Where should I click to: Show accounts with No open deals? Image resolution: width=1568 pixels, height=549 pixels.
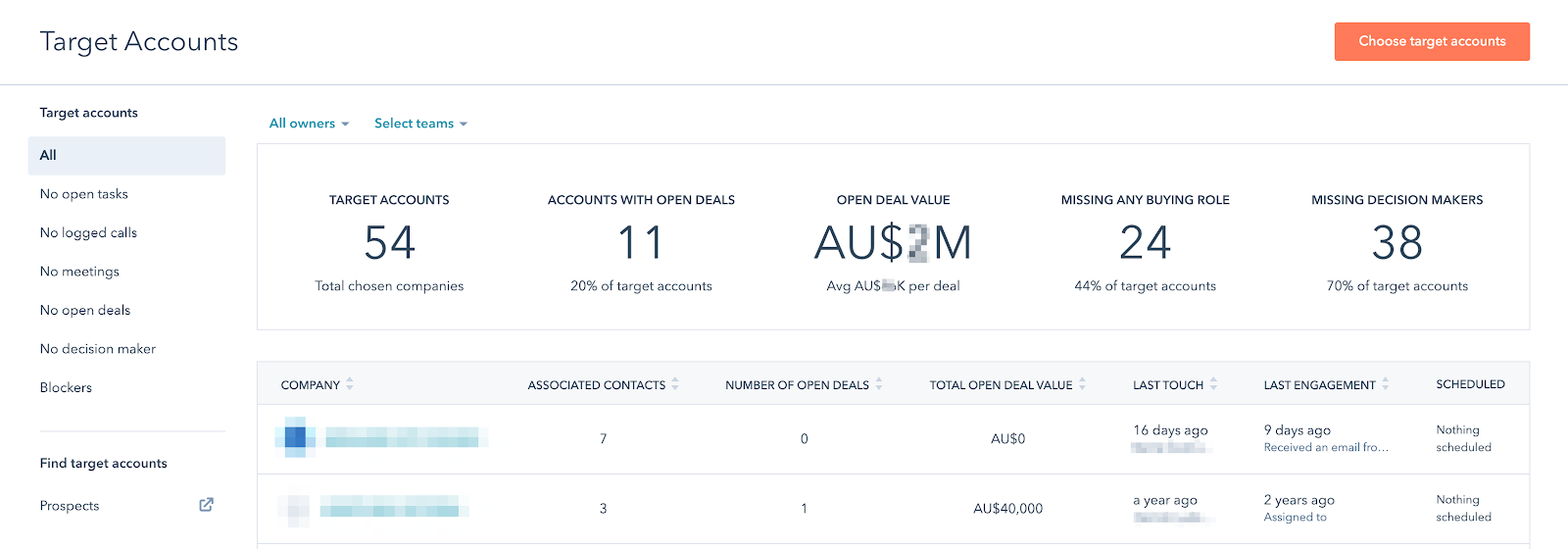tap(85, 310)
